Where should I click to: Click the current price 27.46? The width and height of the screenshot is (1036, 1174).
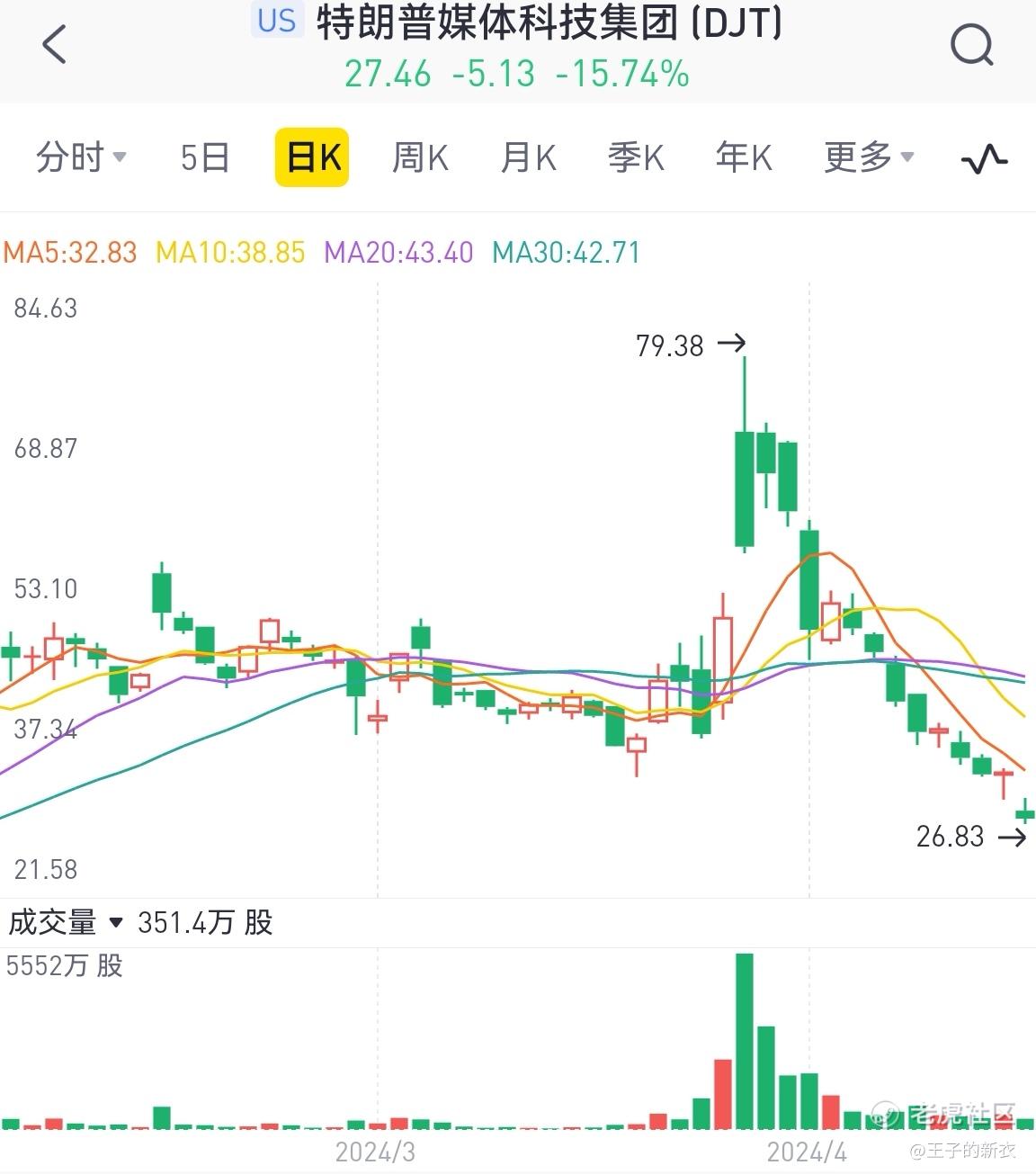388,74
